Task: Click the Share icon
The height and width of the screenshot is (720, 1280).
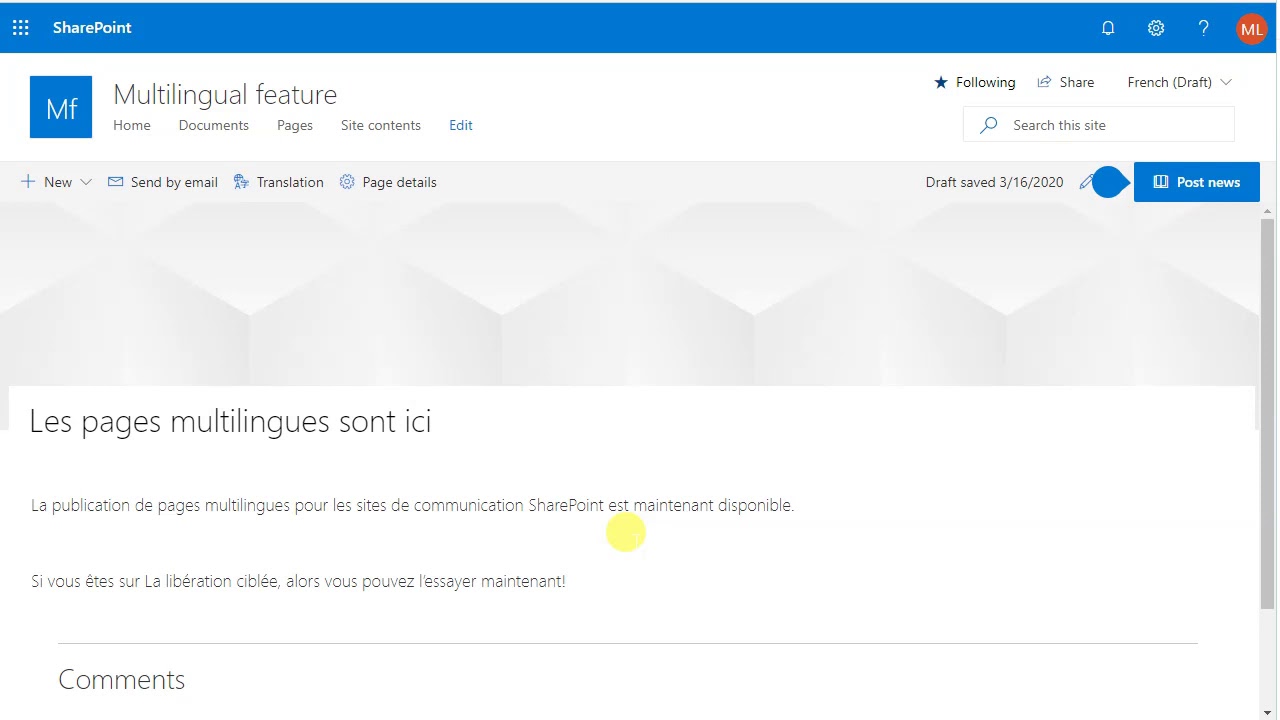Action: click(x=1044, y=82)
